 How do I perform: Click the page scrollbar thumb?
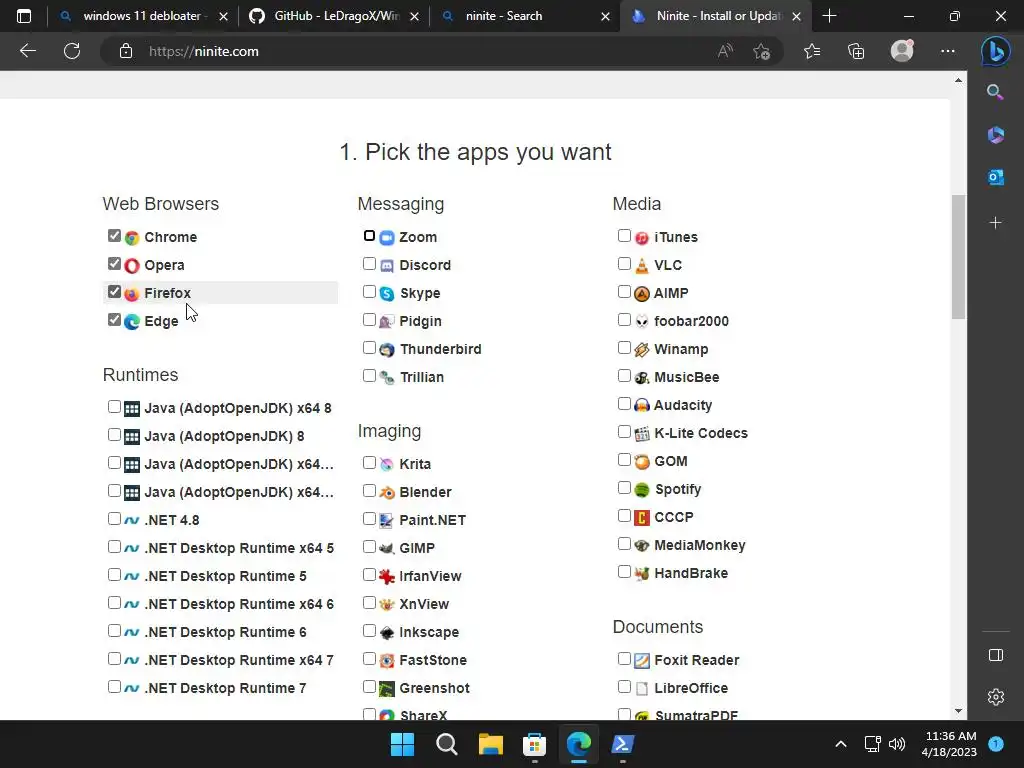point(958,256)
